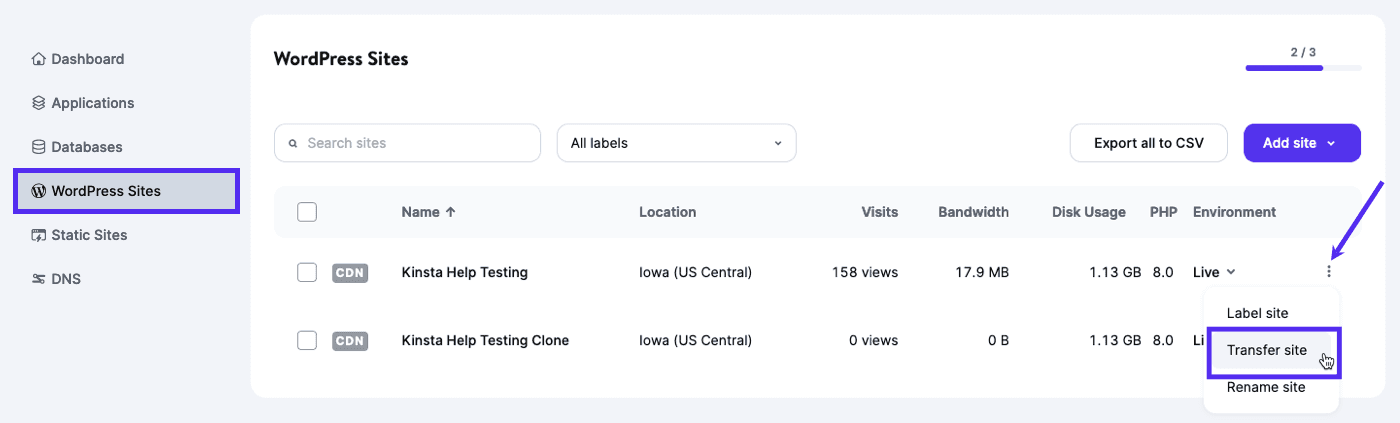
Task: Open the Kinsta Help Testing Clone site
Action: (x=485, y=340)
